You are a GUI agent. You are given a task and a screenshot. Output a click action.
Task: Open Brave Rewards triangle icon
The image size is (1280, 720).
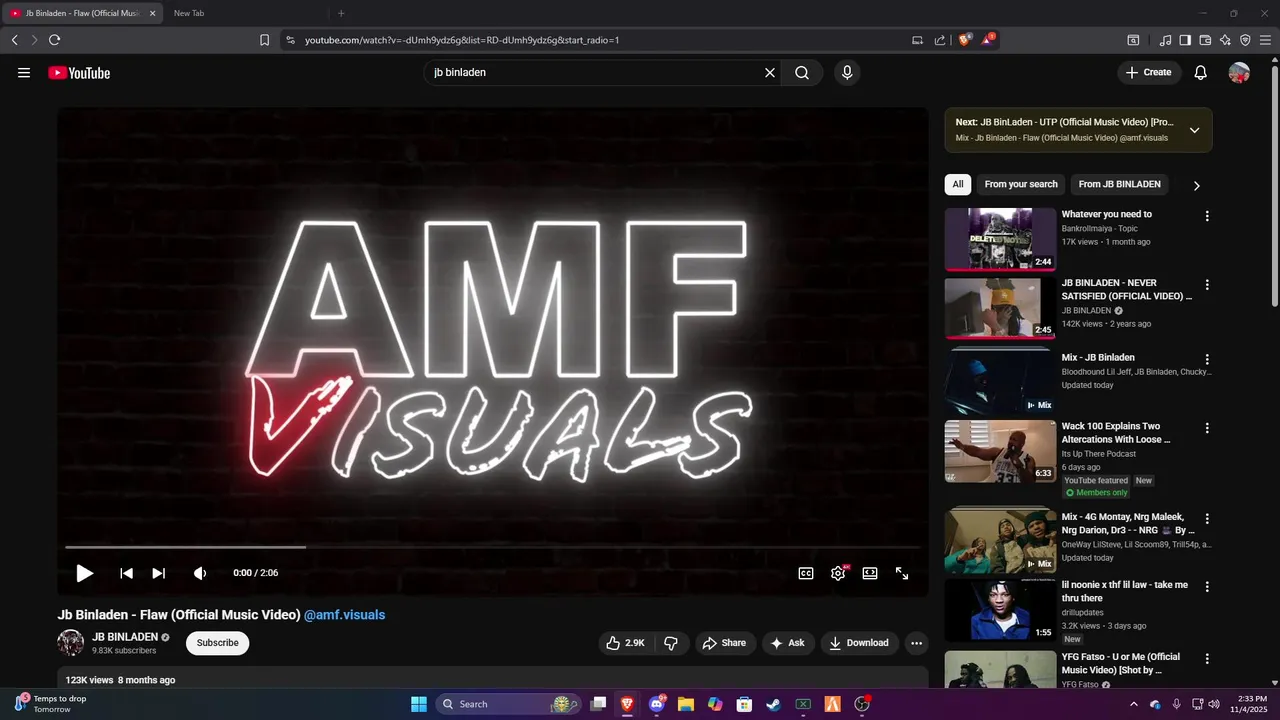988,40
